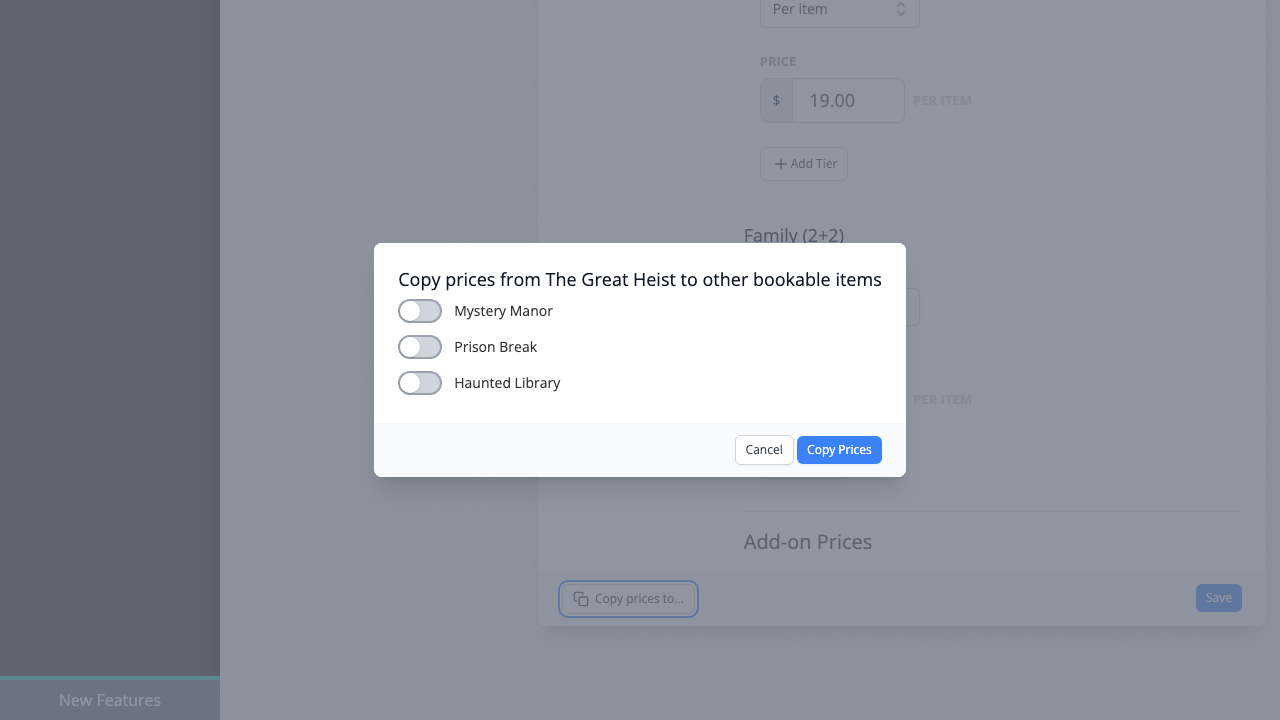Open the New Features panel
The height and width of the screenshot is (720, 1280).
click(110, 700)
